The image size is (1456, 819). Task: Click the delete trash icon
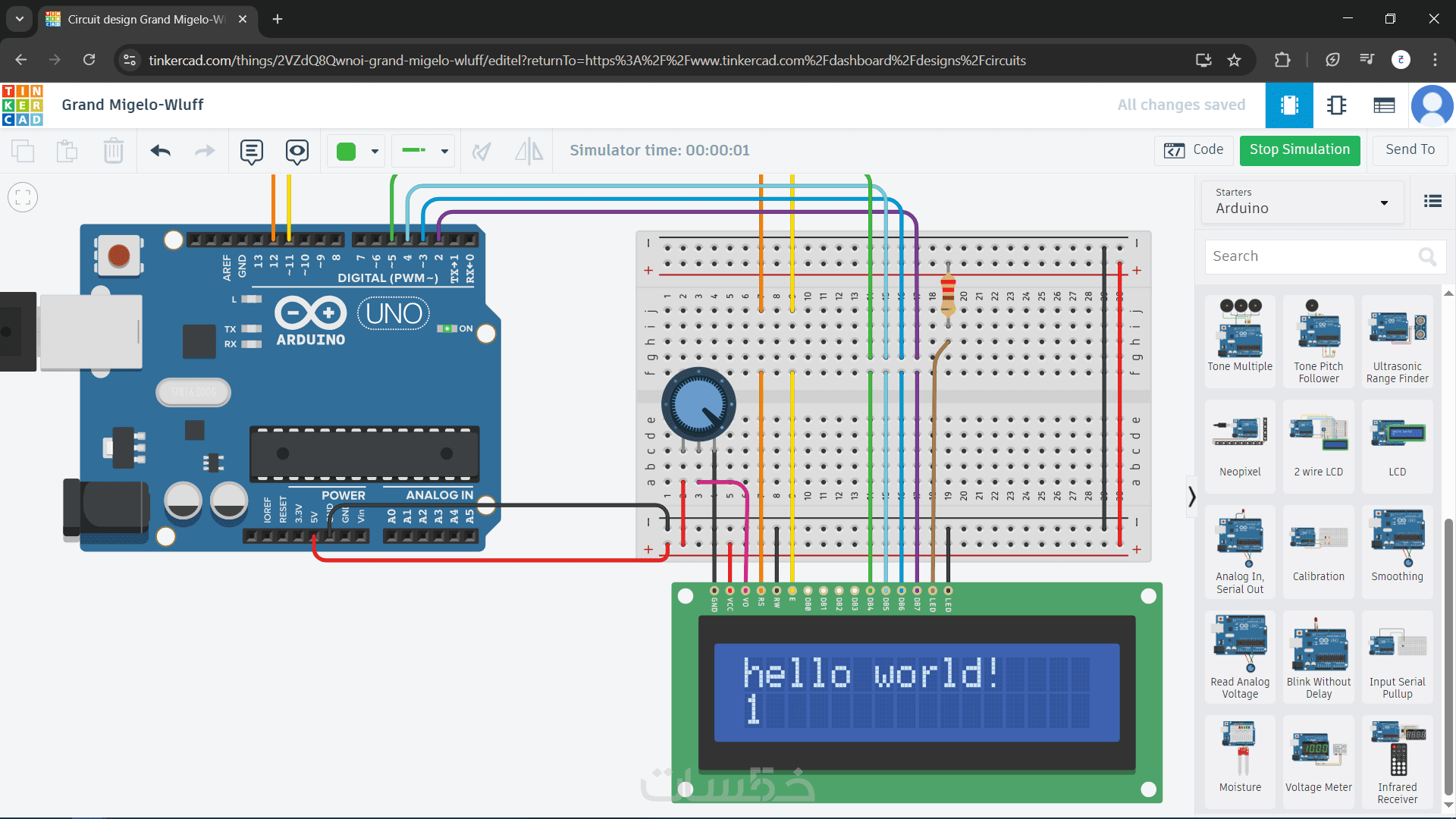[113, 151]
